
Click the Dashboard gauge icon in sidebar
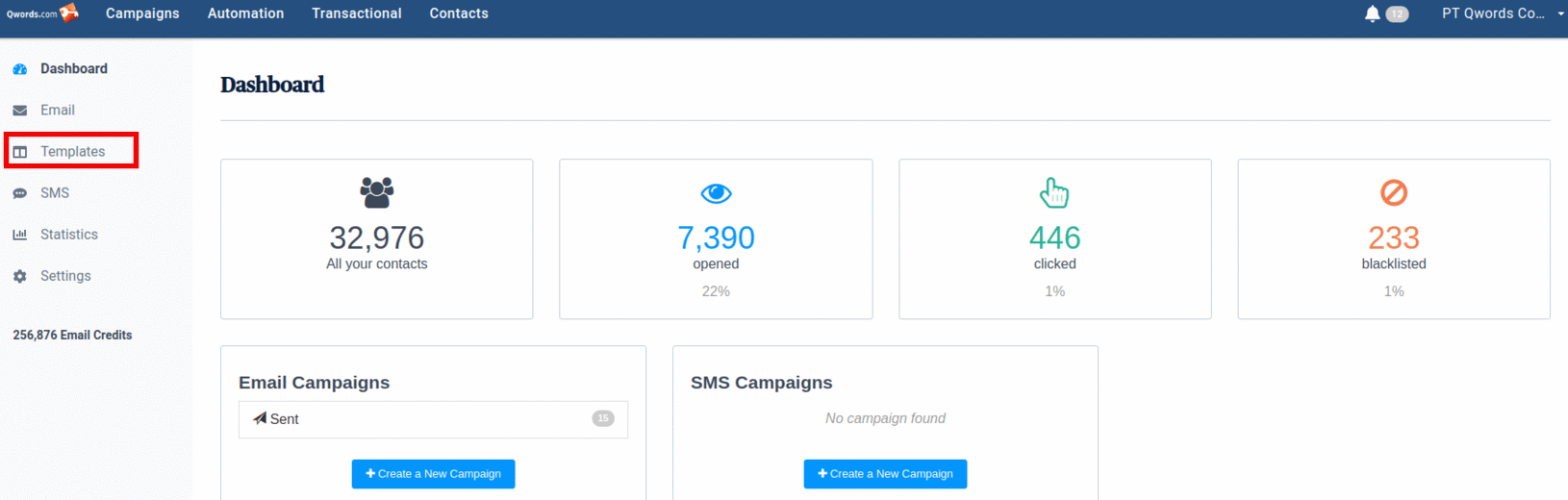[x=20, y=69]
